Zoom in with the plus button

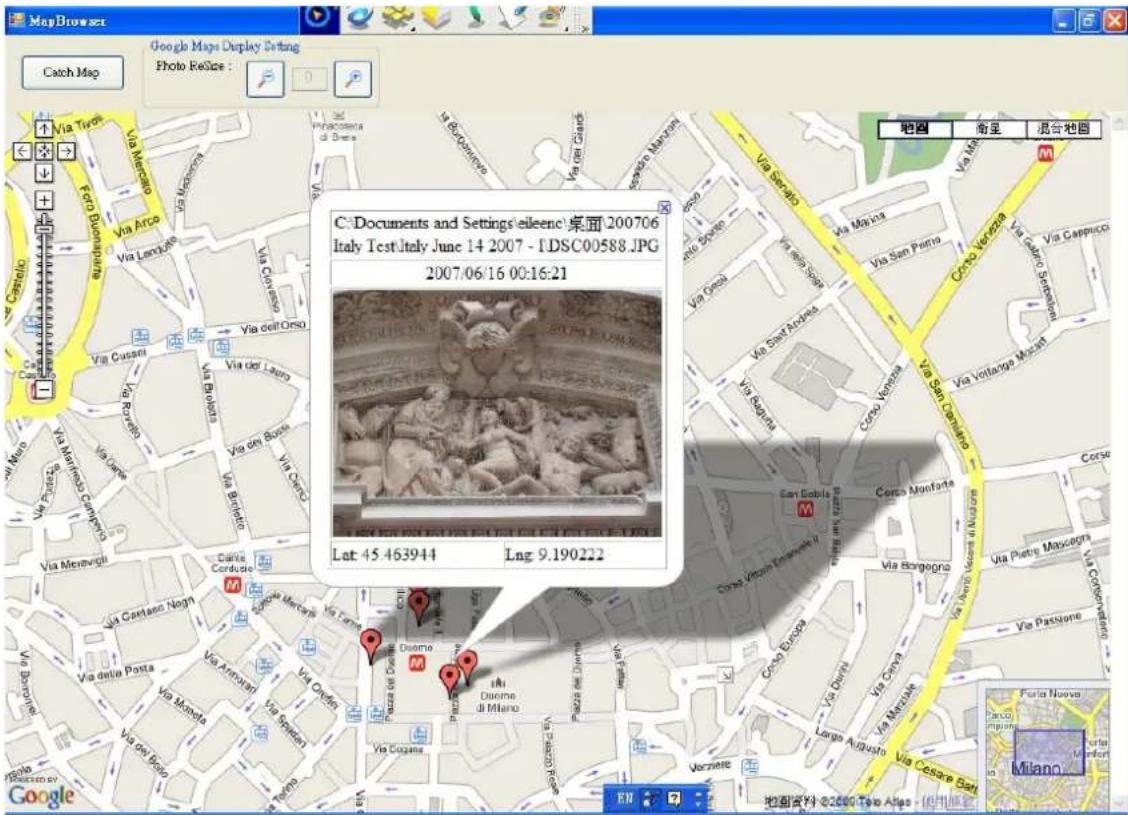point(44,200)
